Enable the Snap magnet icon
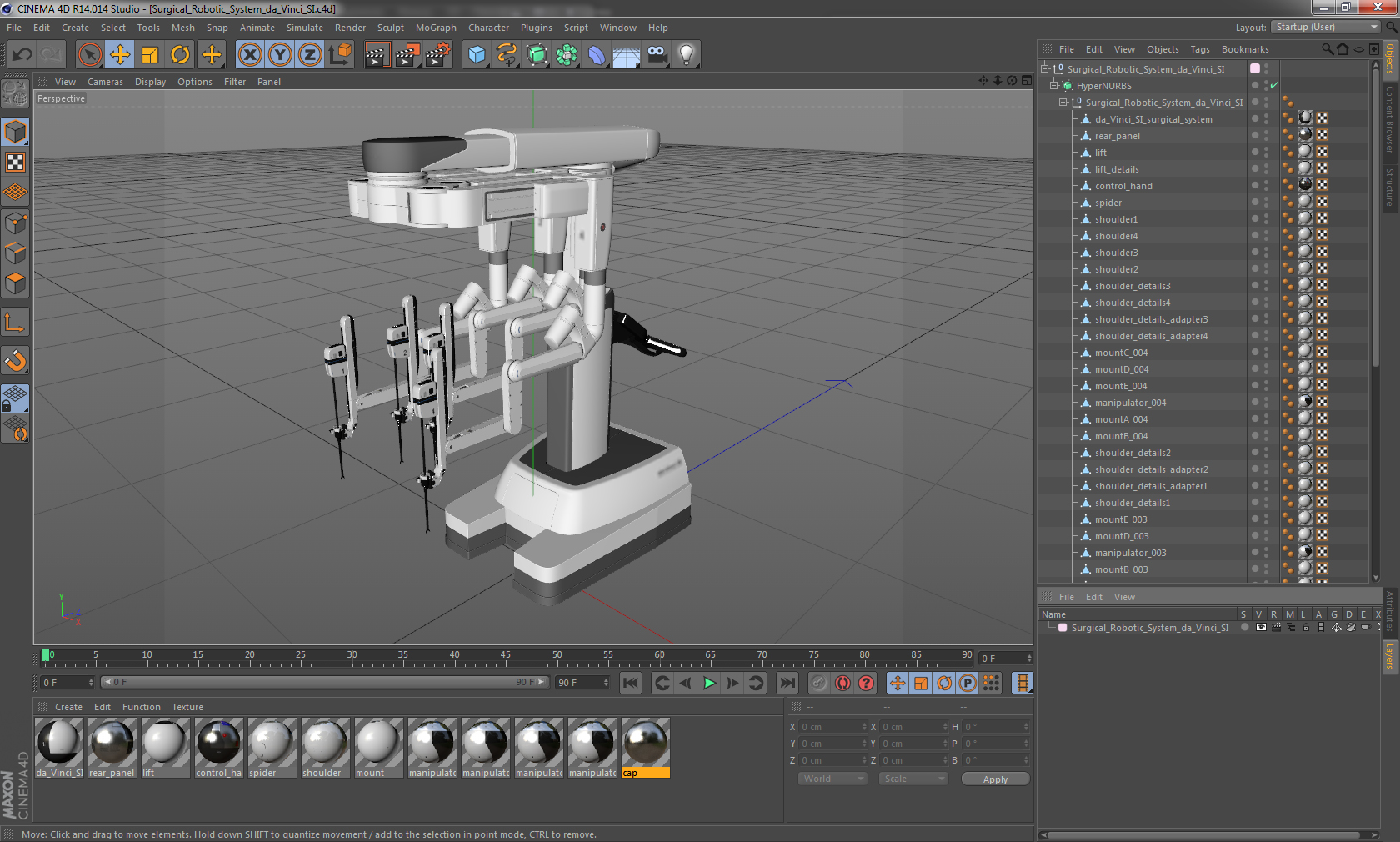The image size is (1400, 842). pos(15,360)
